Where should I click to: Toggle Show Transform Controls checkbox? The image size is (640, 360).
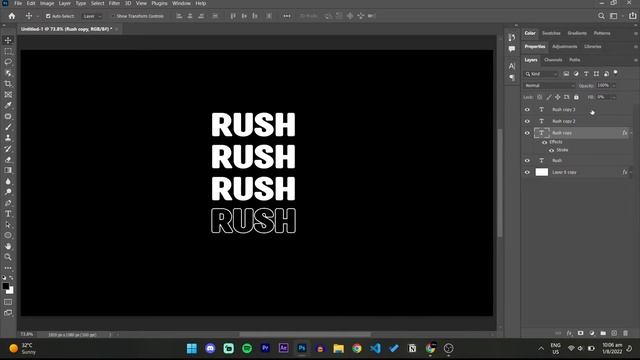[113, 16]
